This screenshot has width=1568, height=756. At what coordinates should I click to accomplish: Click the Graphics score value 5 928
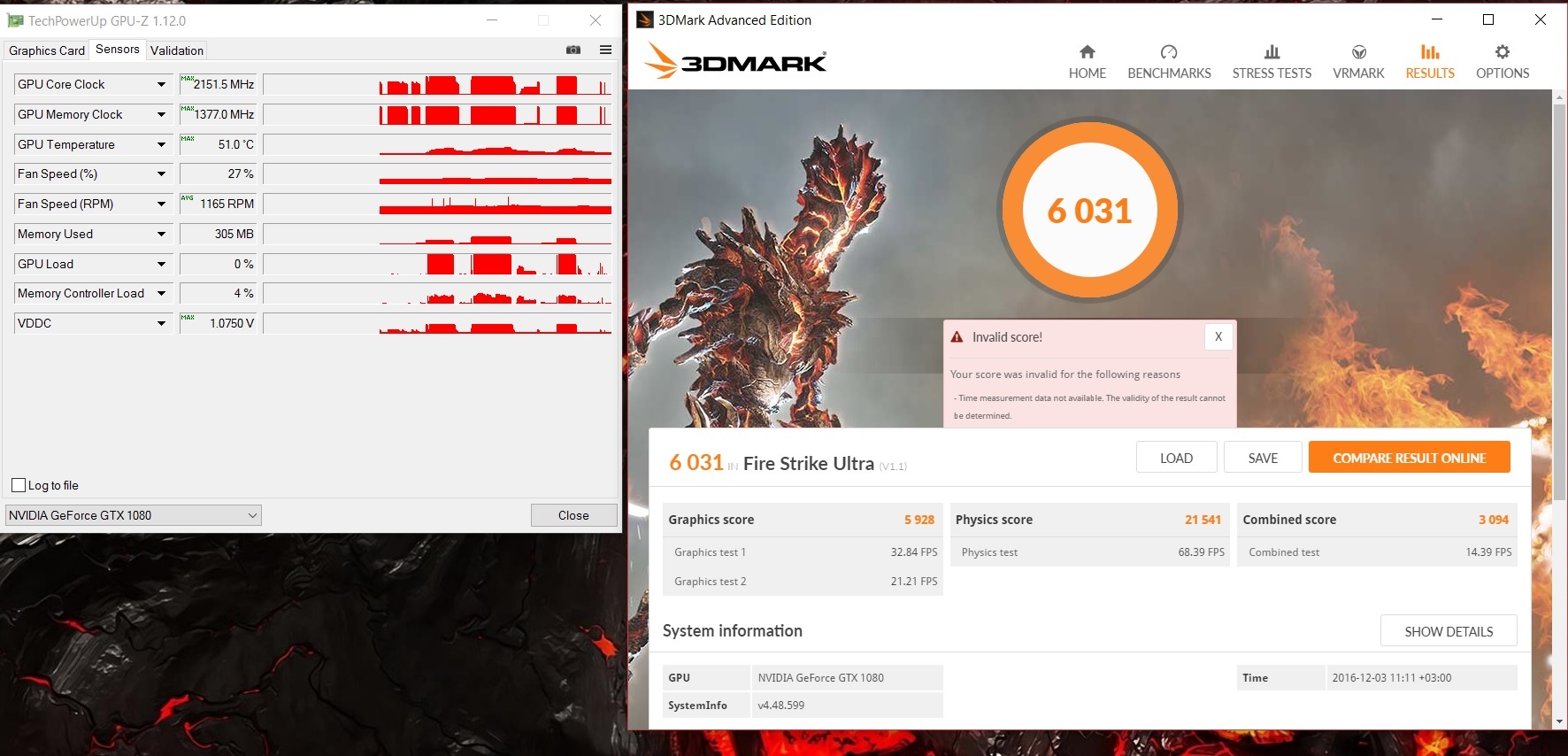(x=919, y=520)
